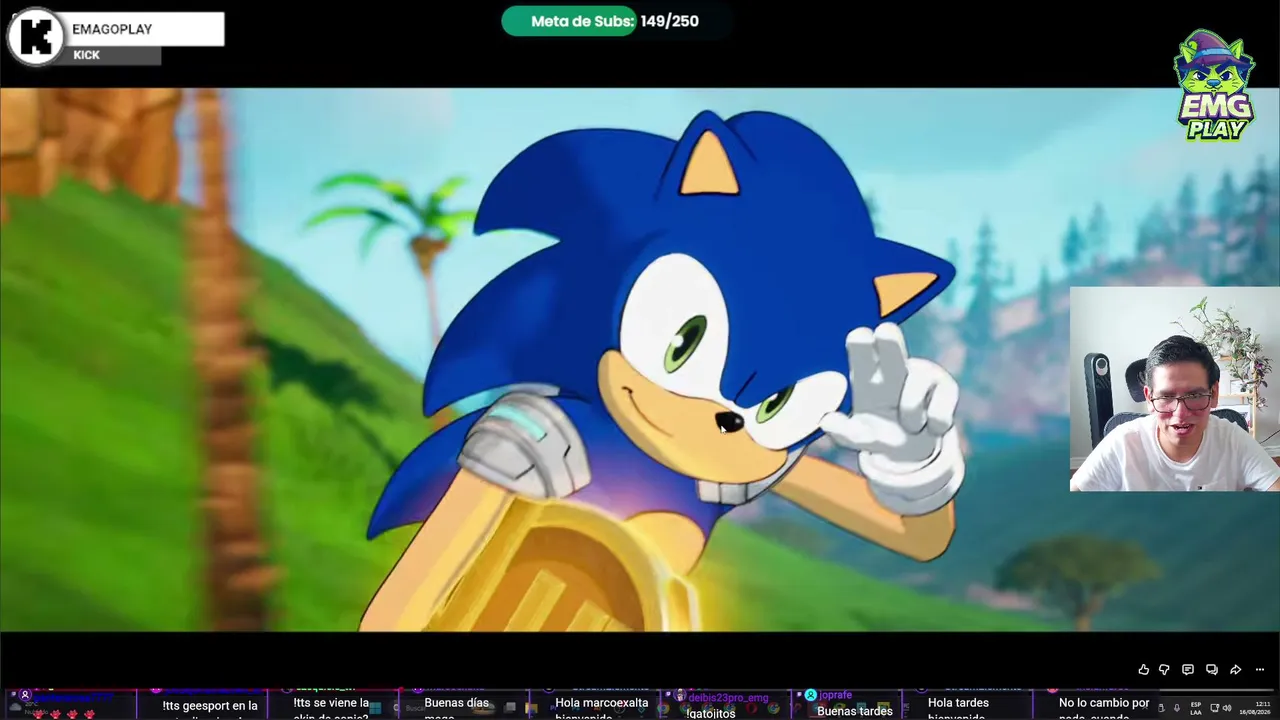Click chat message "No lo cambio por"
The image size is (1280, 720).
[1104, 703]
